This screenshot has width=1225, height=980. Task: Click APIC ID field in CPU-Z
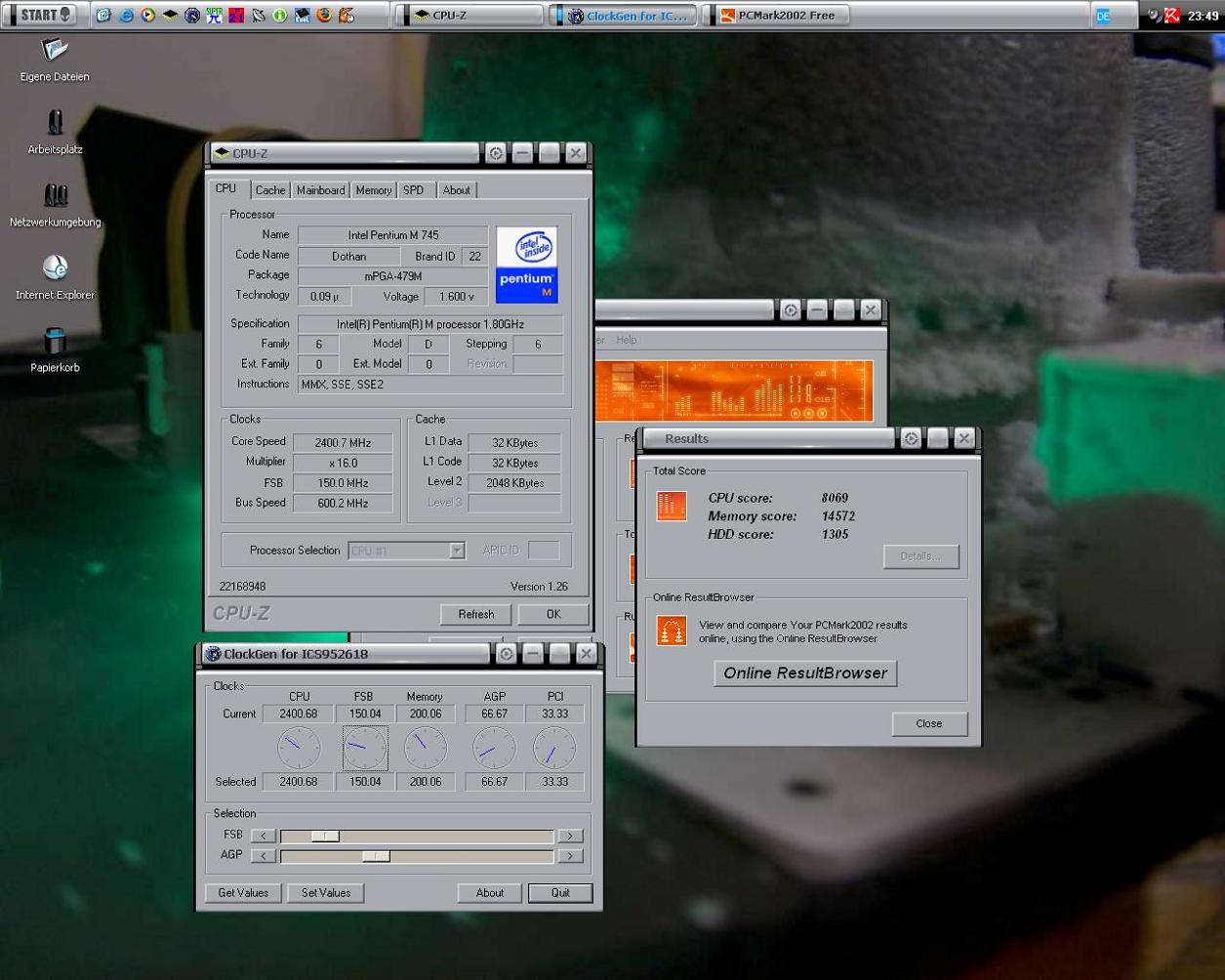pyautogui.click(x=544, y=551)
